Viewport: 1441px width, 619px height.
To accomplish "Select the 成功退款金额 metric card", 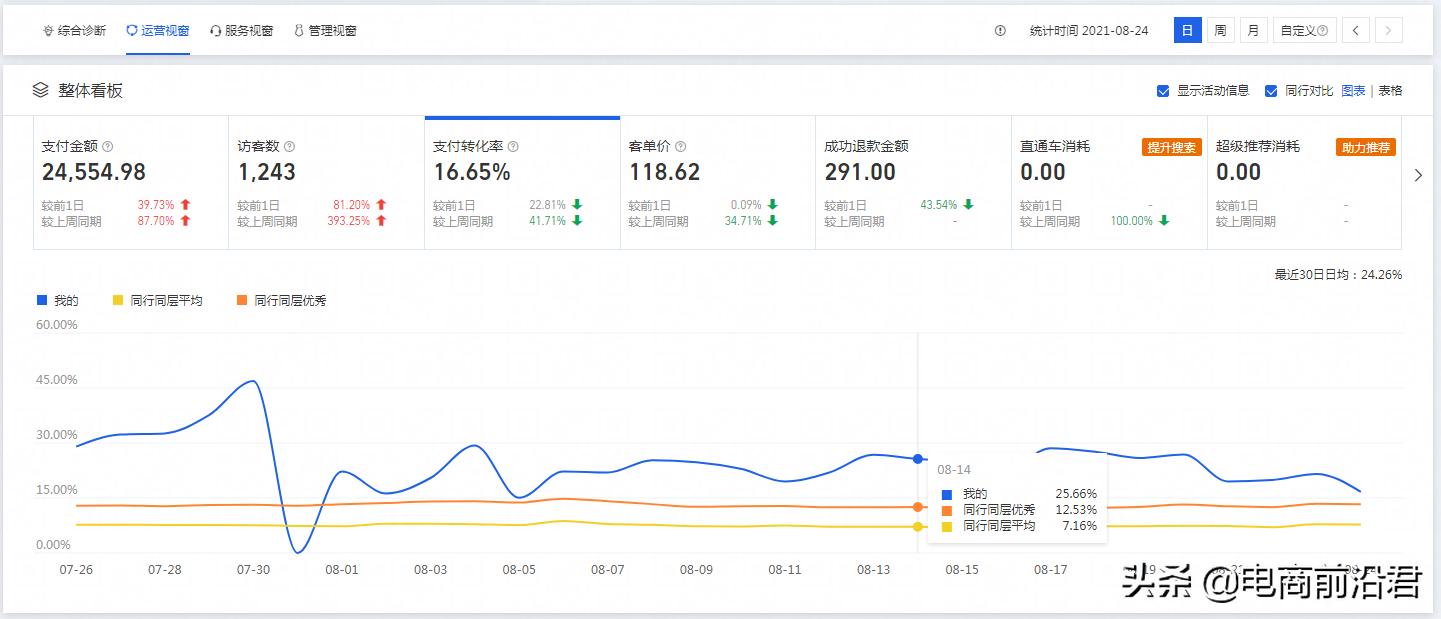I will [x=912, y=183].
